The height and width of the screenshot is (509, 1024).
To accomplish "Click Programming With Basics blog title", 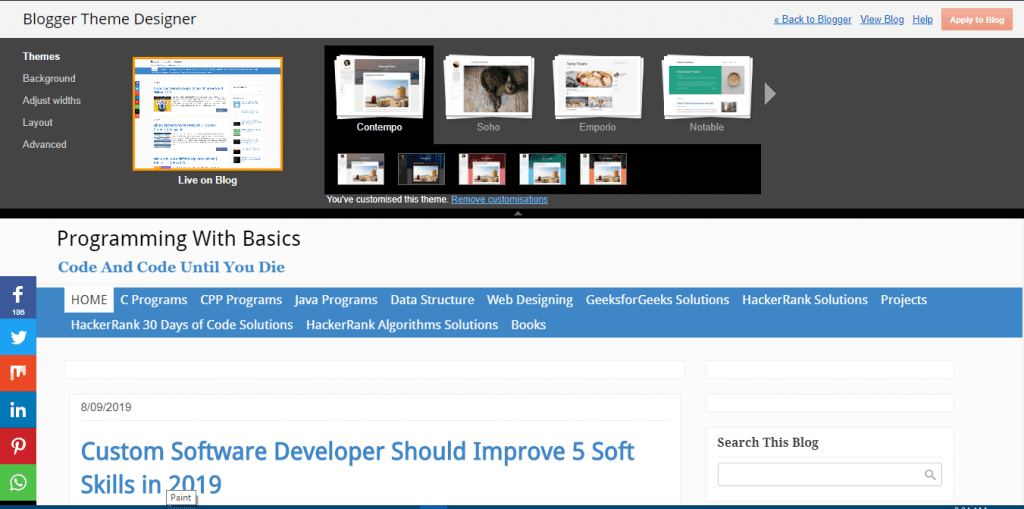I will point(179,238).
